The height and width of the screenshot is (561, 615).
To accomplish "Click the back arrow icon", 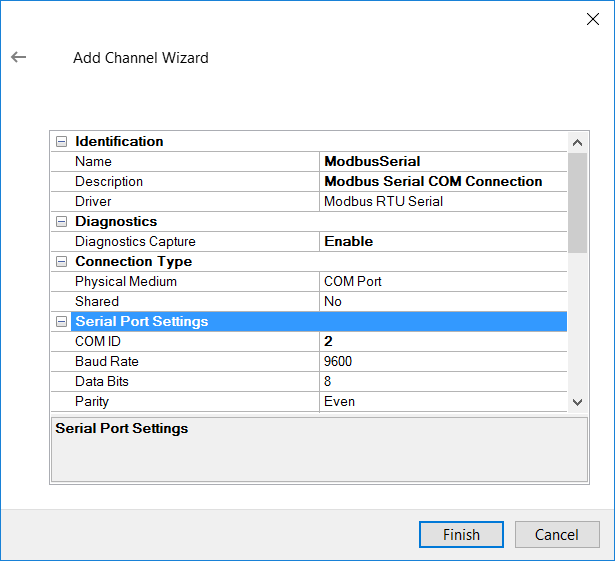I will click(18, 57).
